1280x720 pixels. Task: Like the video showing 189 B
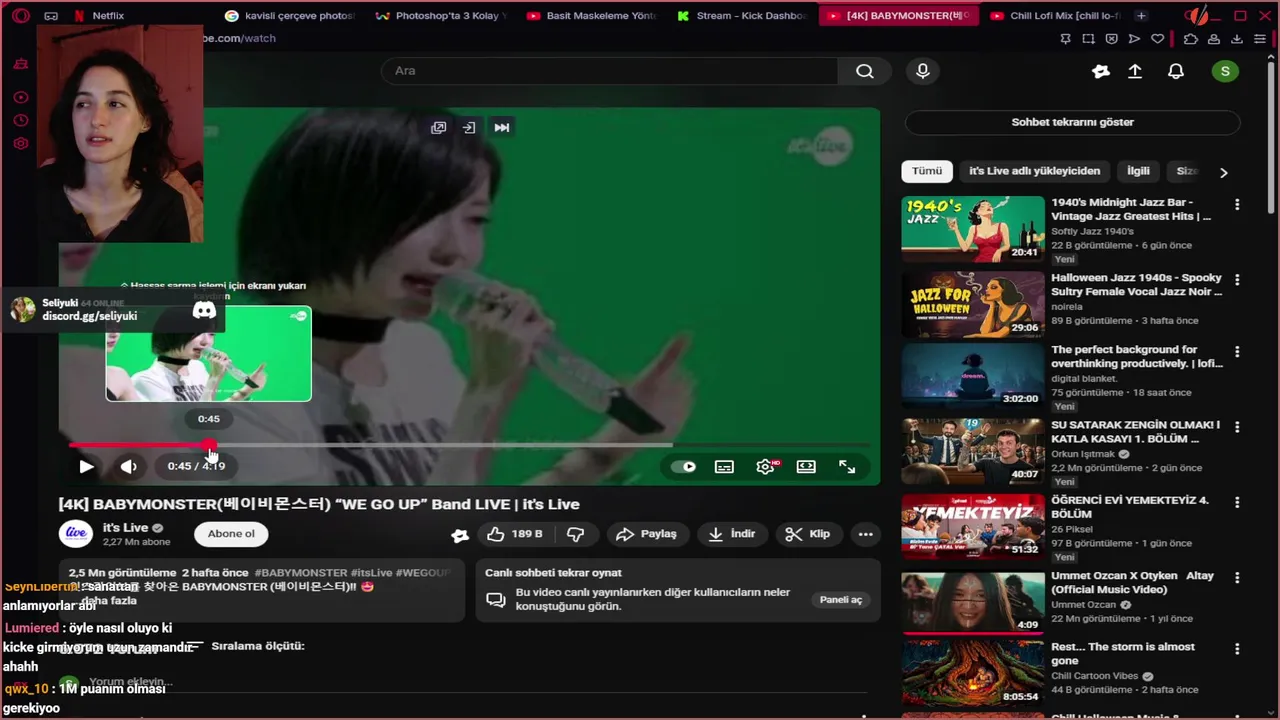514,534
